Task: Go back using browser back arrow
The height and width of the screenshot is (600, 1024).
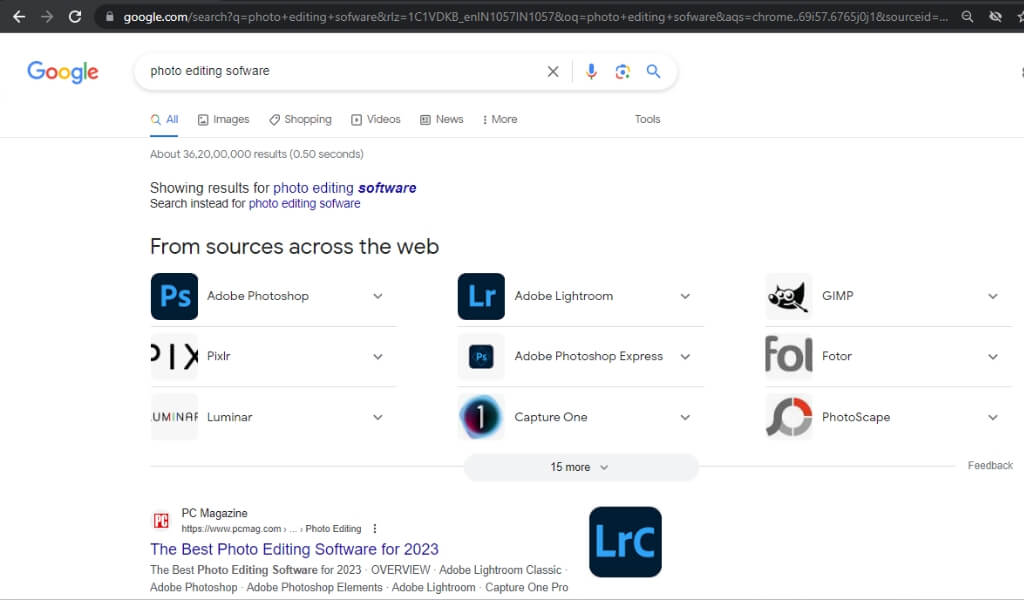Action: pos(19,16)
